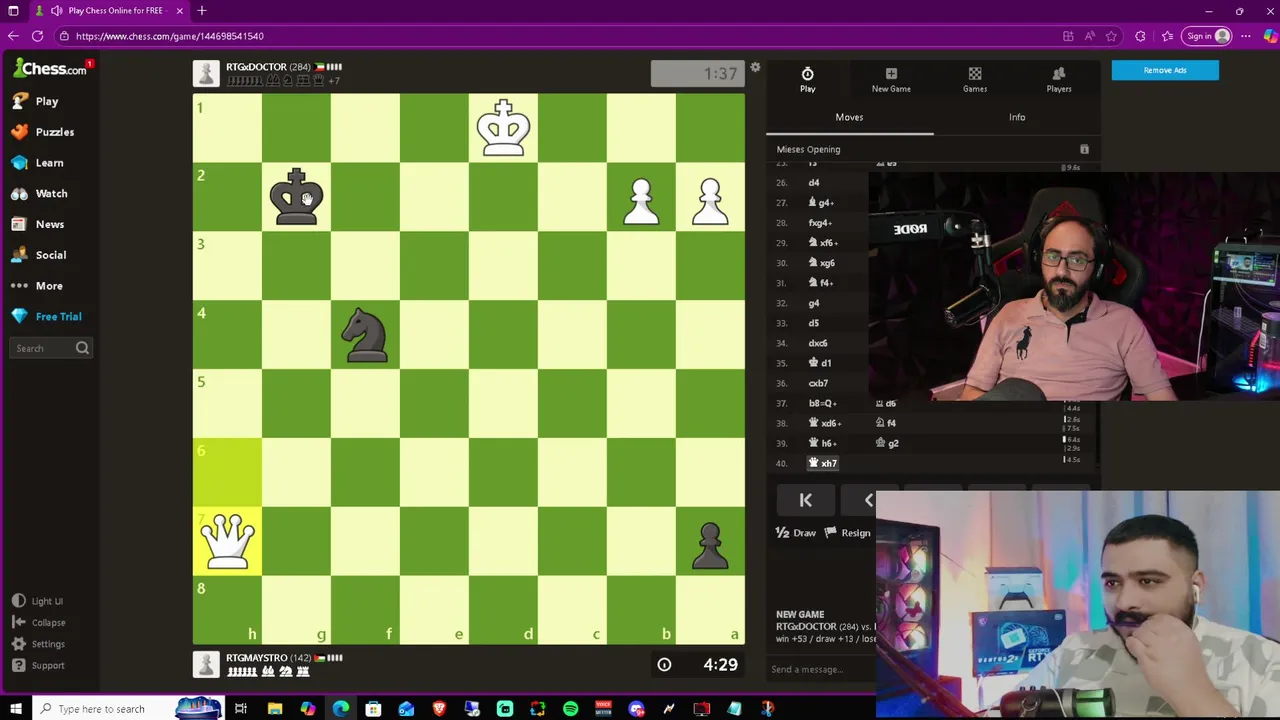Image resolution: width=1280 pixels, height=720 pixels.
Task: Click the browser address bar URL
Action: tap(170, 36)
